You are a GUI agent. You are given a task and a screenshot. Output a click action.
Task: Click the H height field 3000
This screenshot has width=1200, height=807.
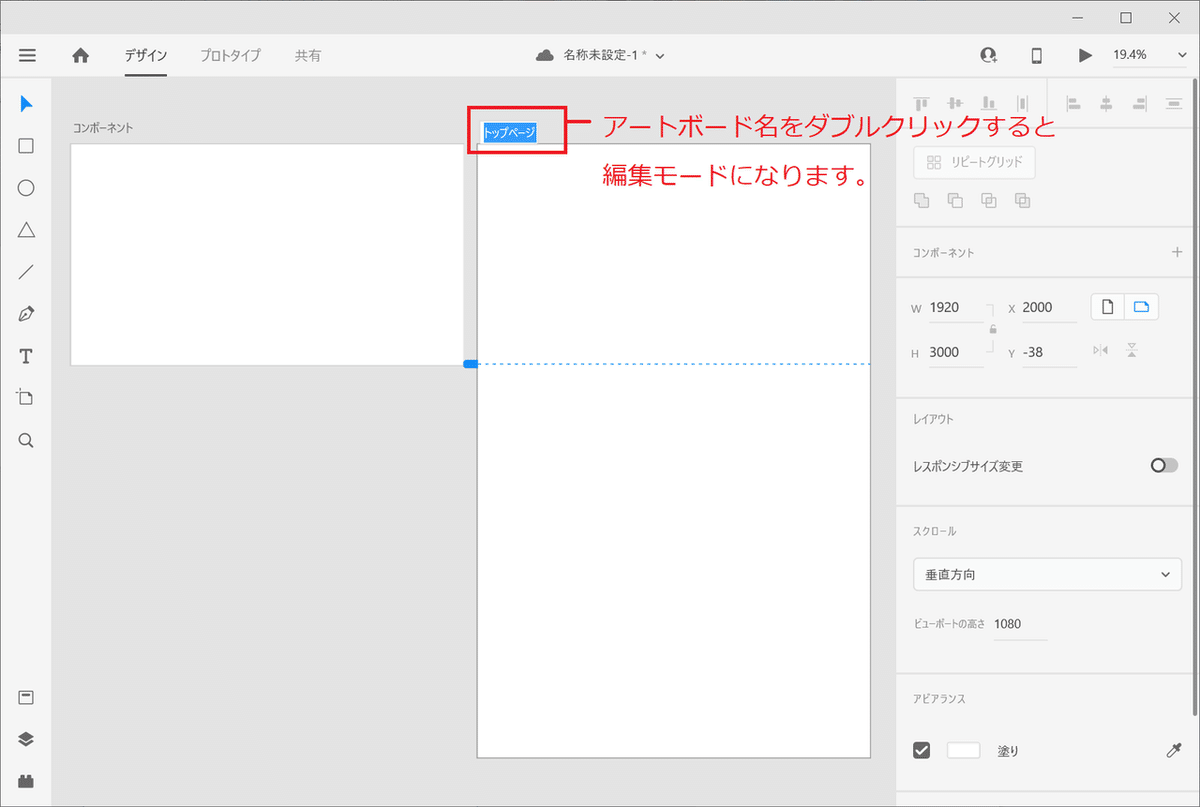tap(956, 352)
